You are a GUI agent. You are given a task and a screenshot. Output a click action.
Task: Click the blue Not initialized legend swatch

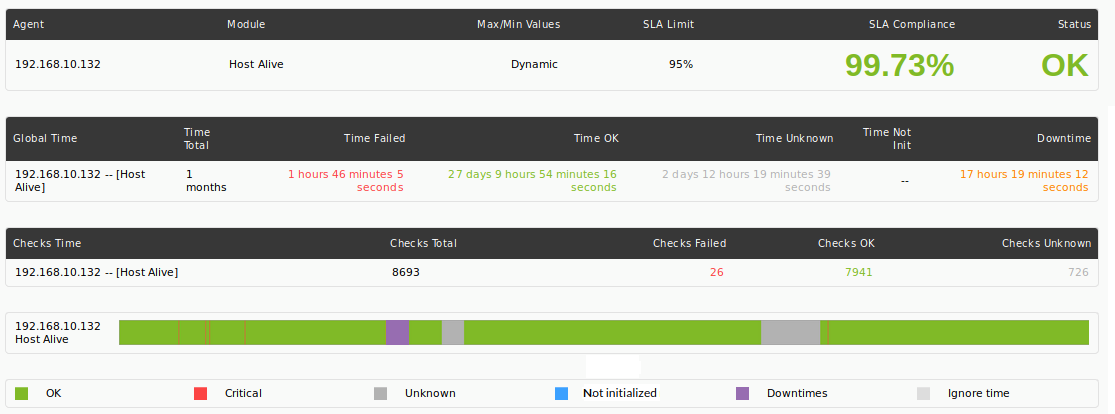(x=562, y=393)
